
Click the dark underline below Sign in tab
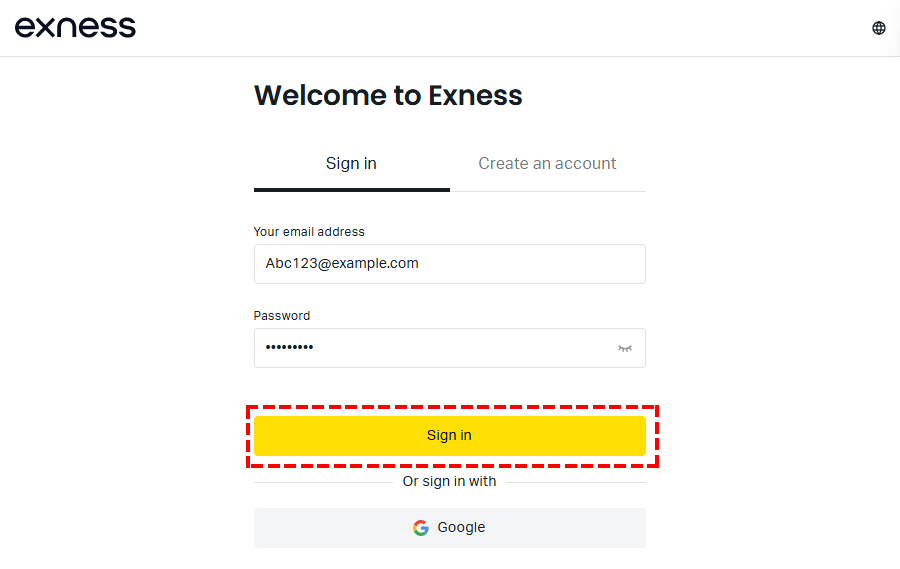coord(351,189)
